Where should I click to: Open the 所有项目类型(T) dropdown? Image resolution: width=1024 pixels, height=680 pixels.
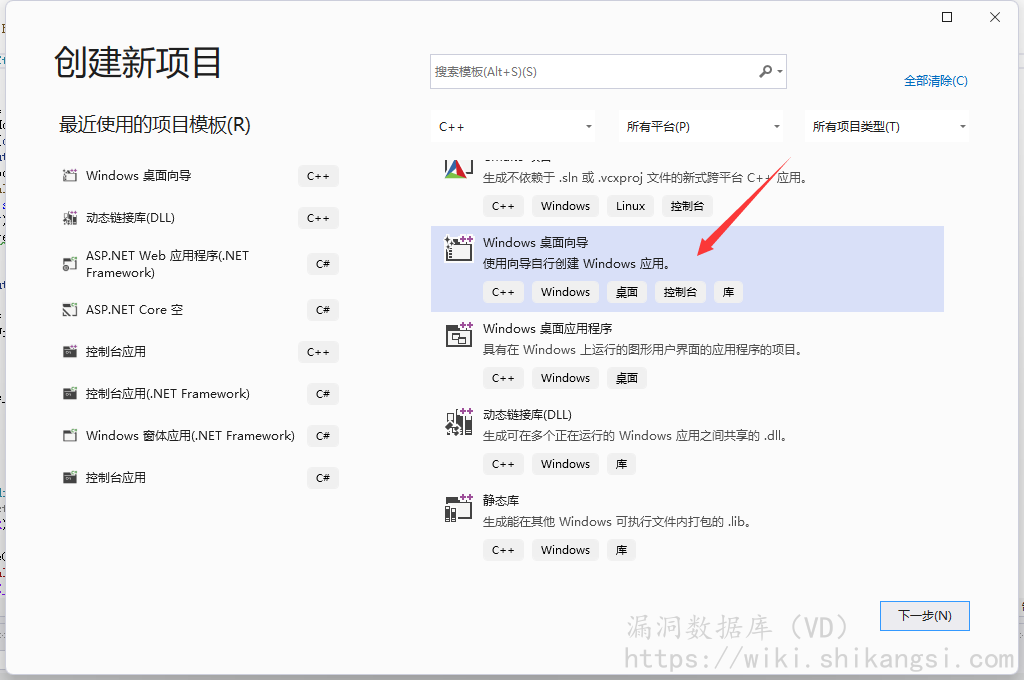click(888, 127)
